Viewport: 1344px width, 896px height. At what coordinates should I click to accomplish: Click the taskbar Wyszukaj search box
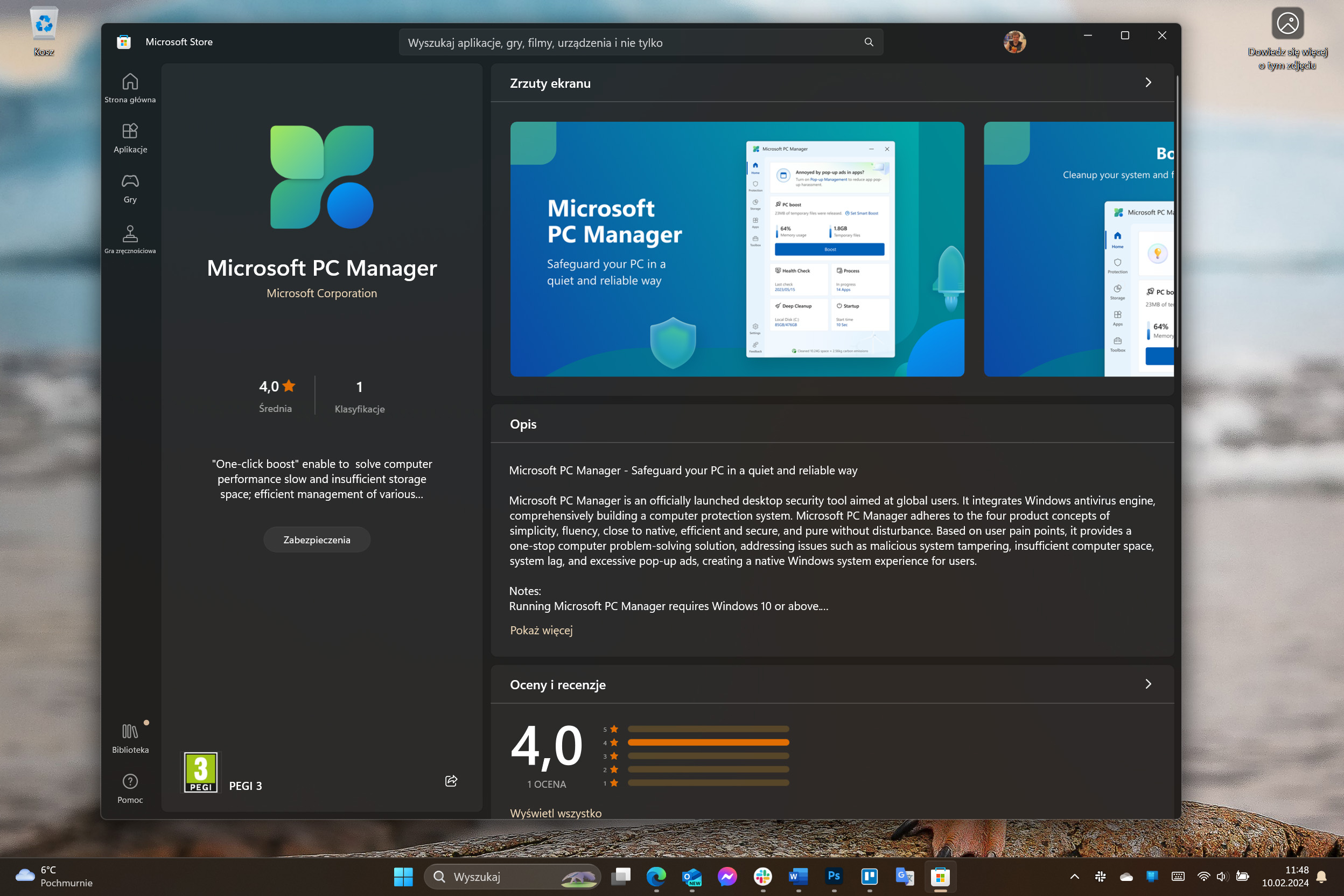512,877
